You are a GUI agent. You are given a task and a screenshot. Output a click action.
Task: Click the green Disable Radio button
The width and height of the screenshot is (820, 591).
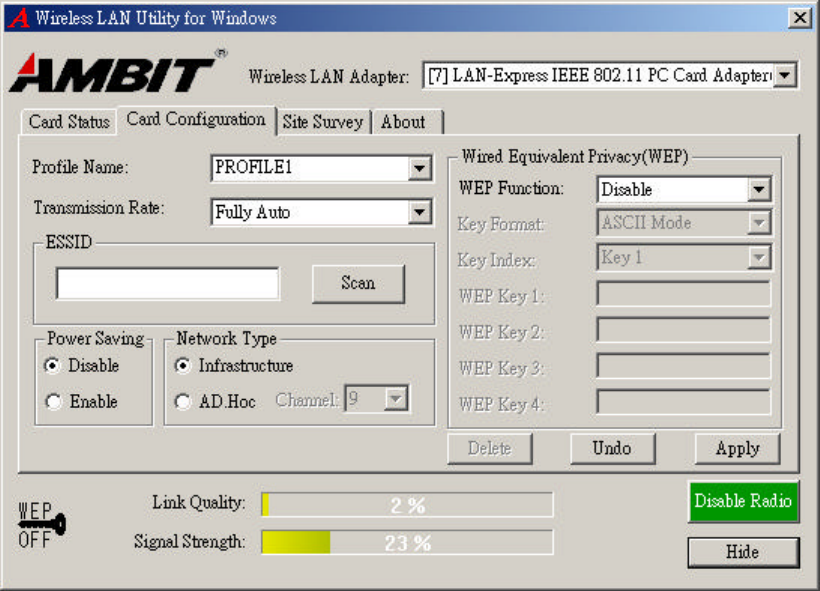click(x=743, y=501)
